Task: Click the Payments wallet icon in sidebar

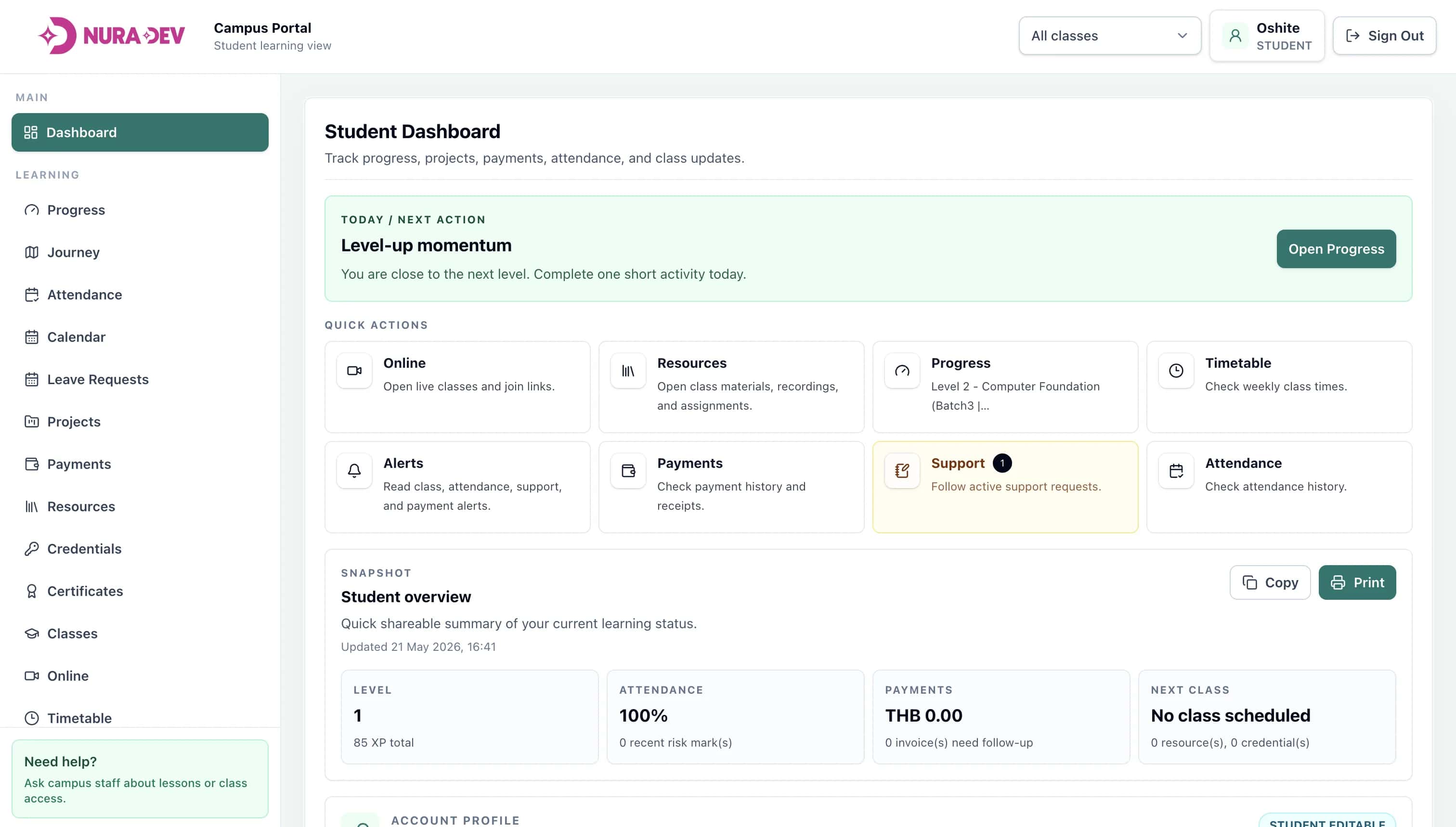Action: tap(32, 464)
